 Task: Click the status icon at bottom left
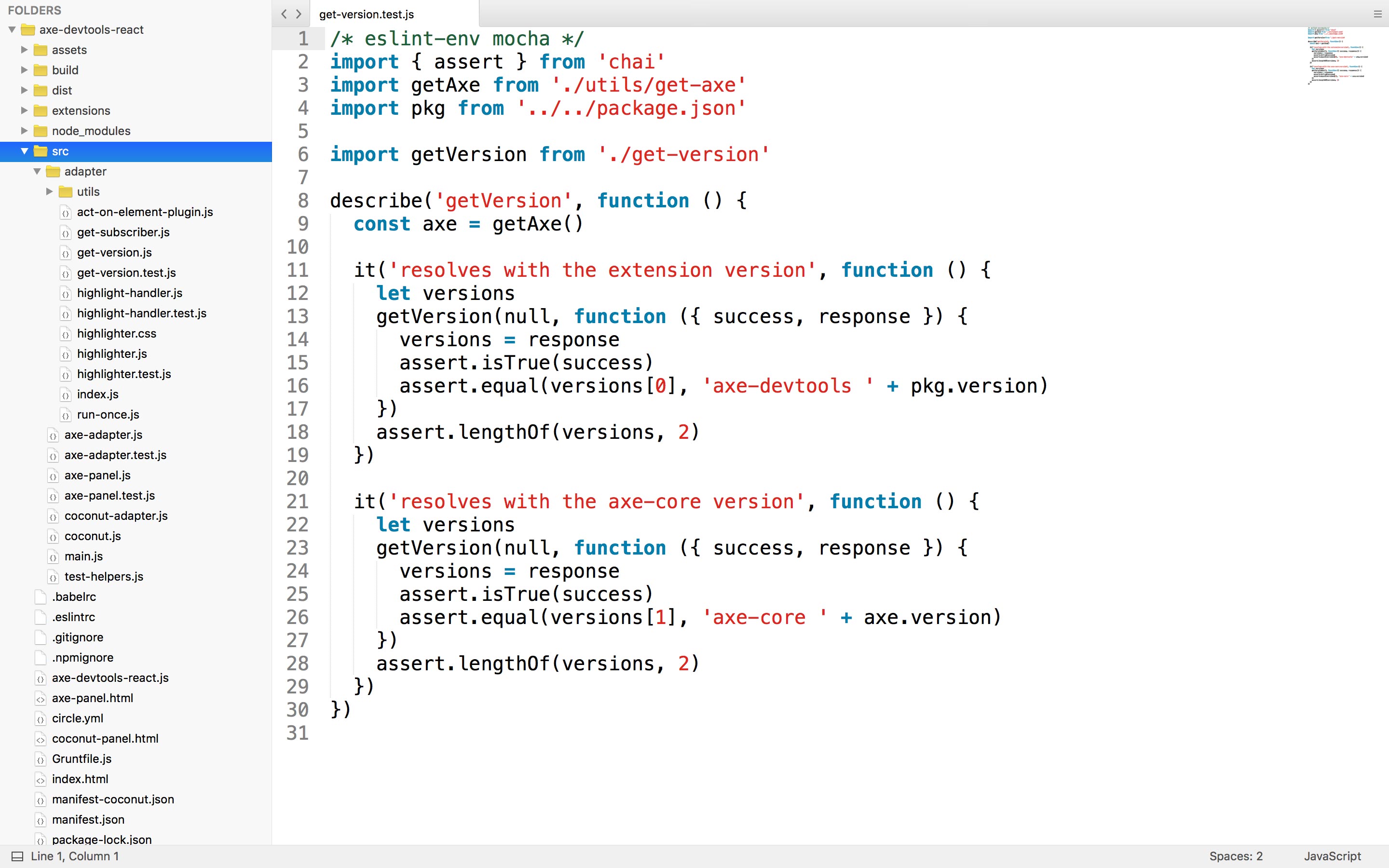17,856
